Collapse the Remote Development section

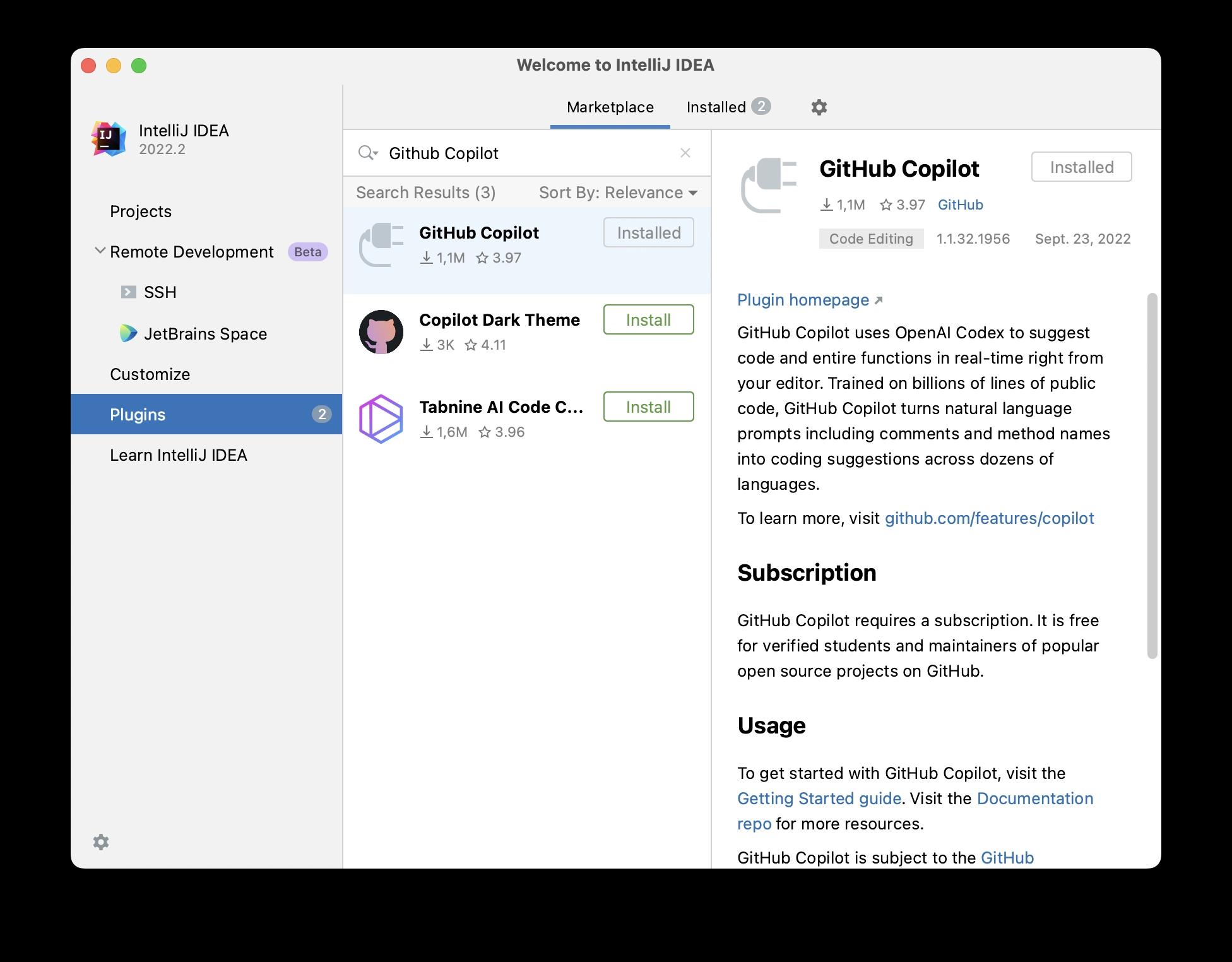click(100, 251)
